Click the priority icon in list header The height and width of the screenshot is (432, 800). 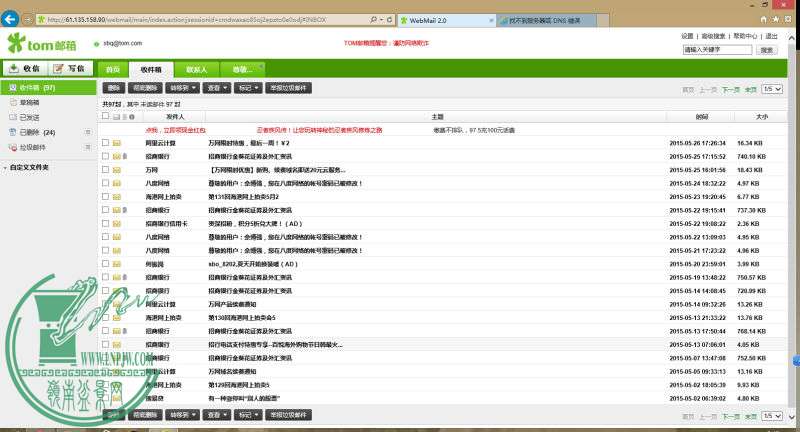point(132,117)
